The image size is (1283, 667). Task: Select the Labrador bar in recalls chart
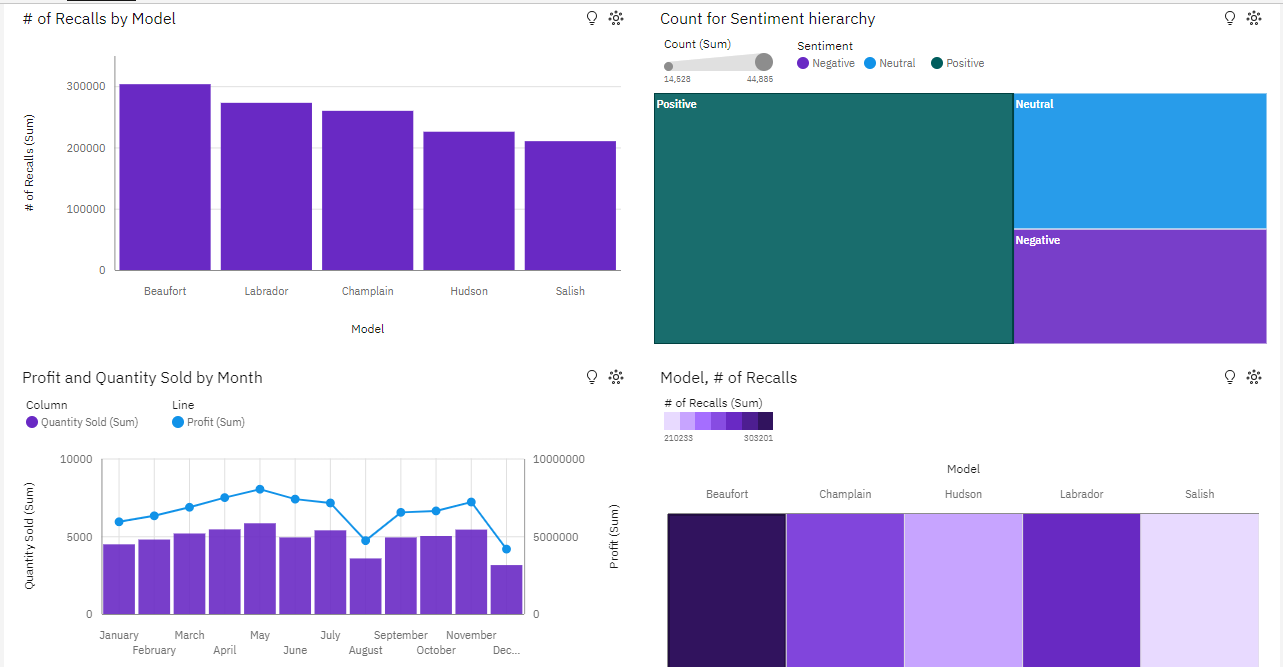click(266, 186)
